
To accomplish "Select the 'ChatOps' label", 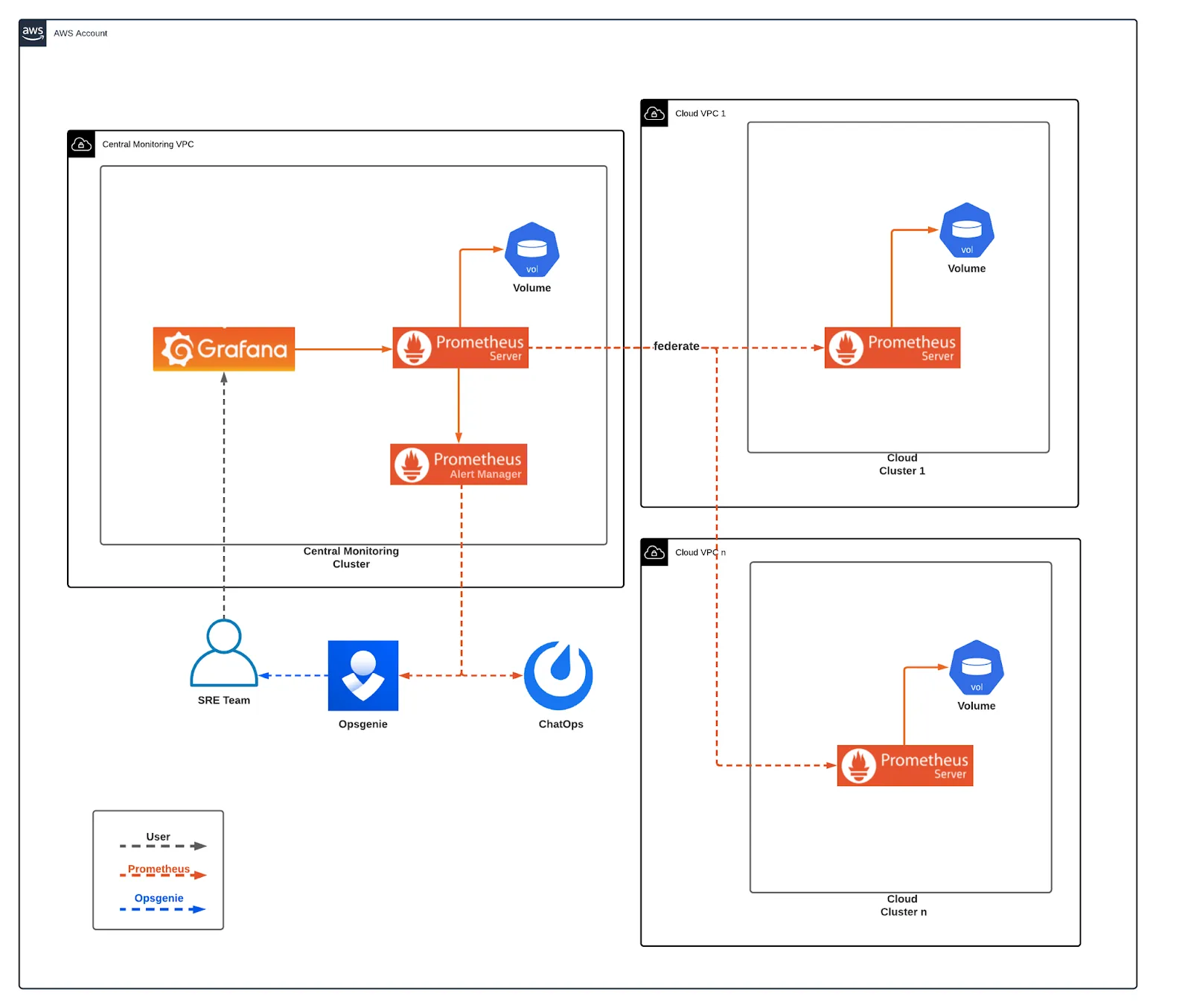I will point(561,724).
